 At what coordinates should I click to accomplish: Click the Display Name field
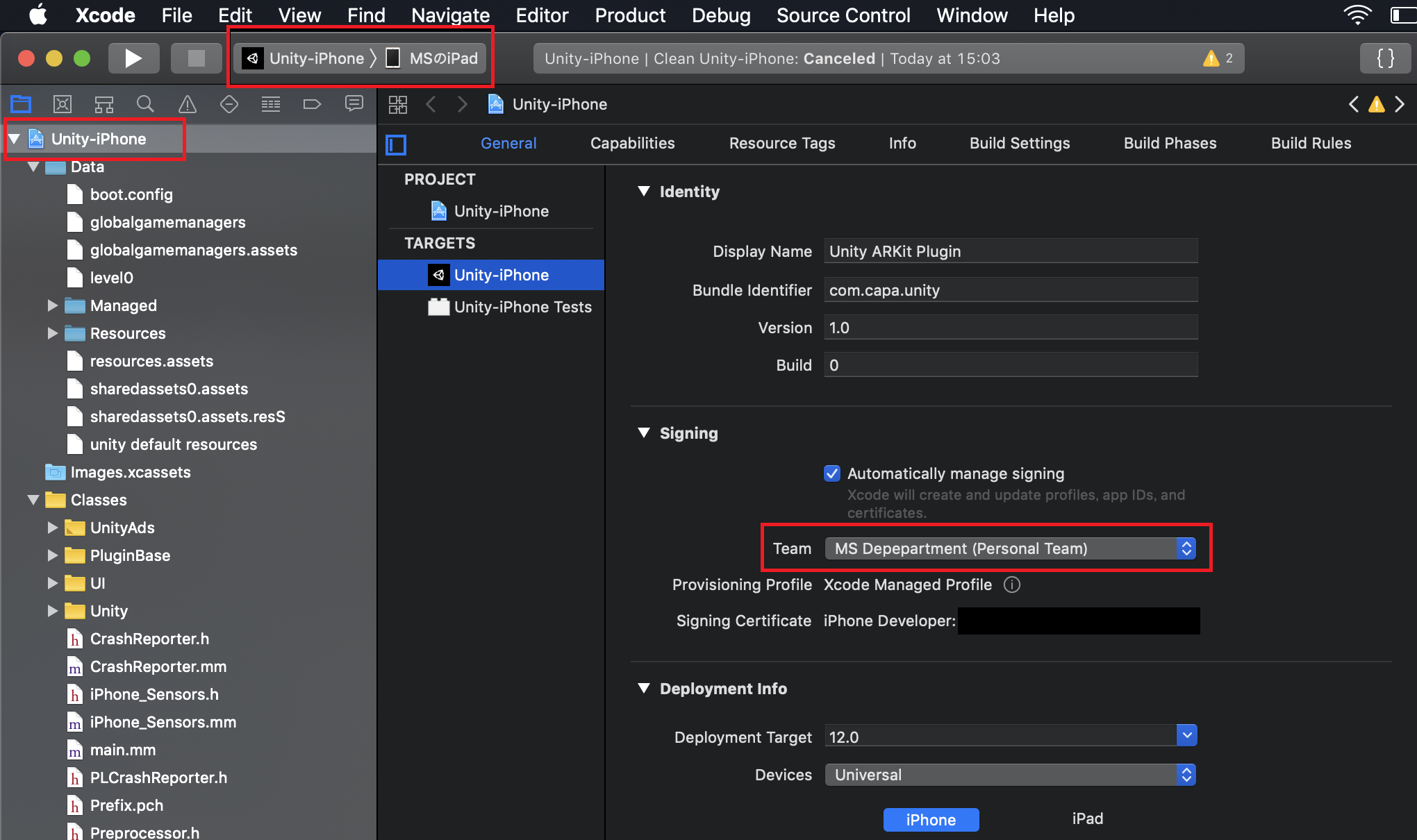click(1011, 251)
